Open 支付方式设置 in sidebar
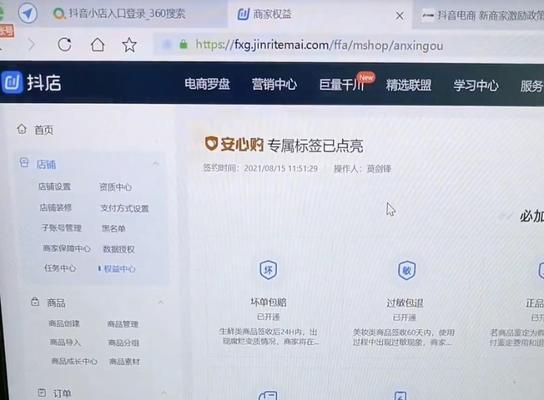Image resolution: width=544 pixels, height=400 pixels. click(x=125, y=208)
